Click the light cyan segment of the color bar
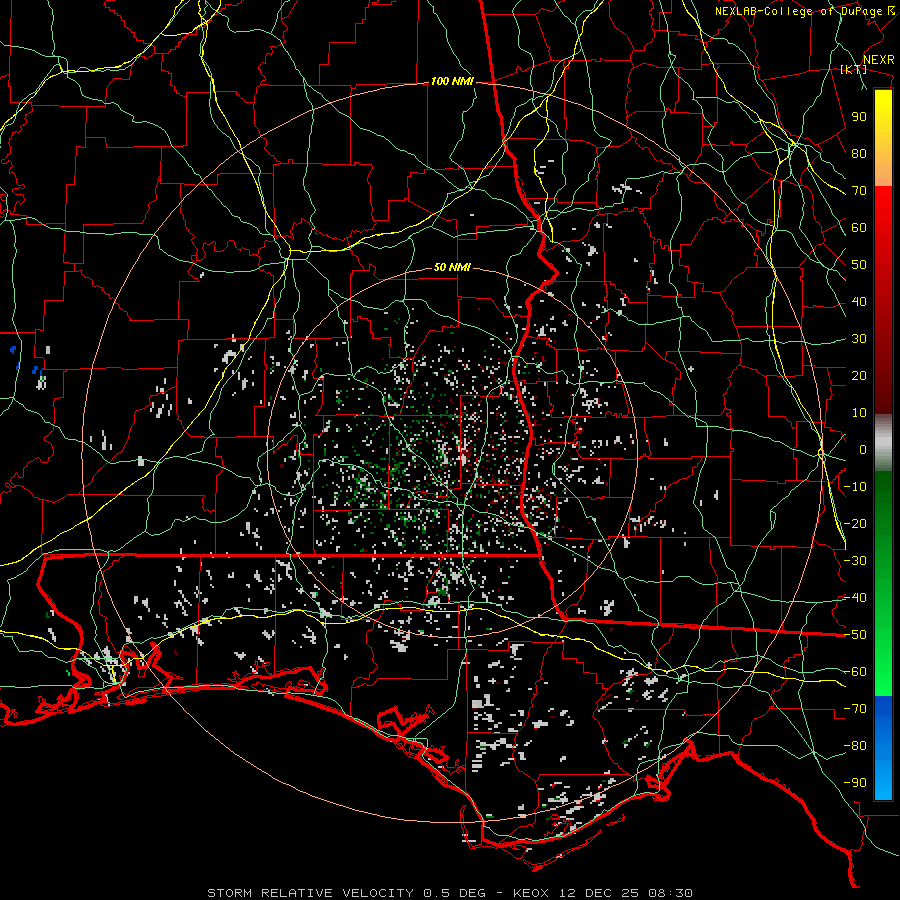Image resolution: width=900 pixels, height=900 pixels. 883,783
